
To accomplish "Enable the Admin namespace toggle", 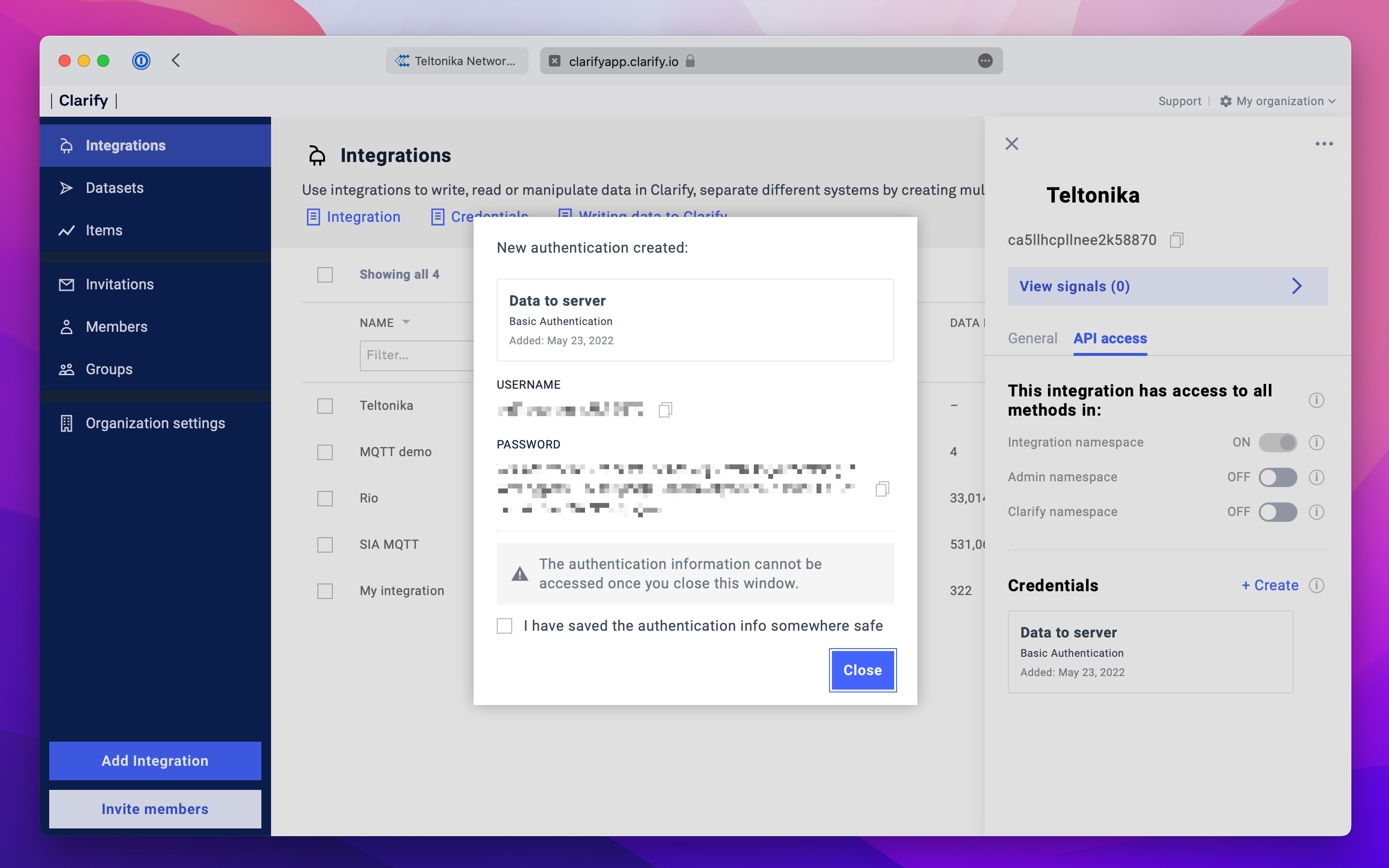I will (x=1277, y=477).
